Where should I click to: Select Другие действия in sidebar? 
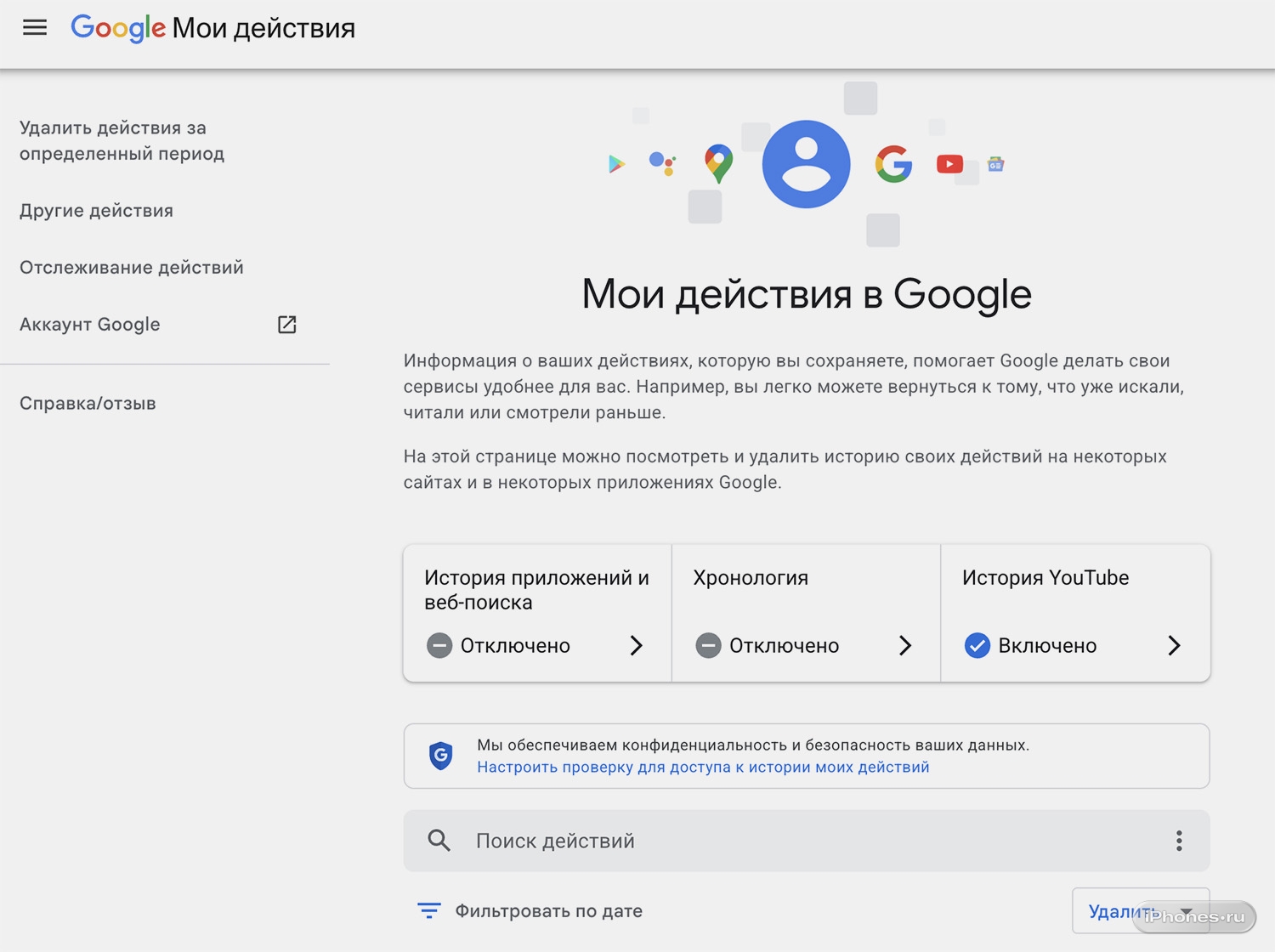coord(96,211)
